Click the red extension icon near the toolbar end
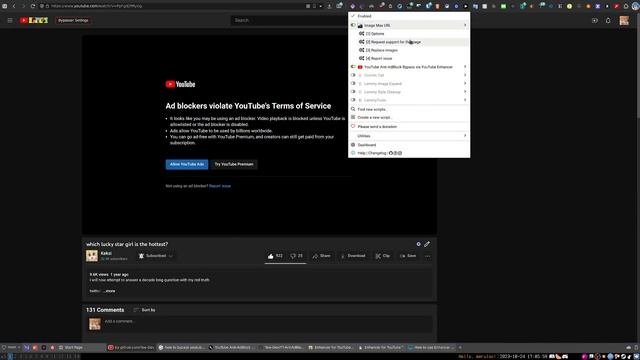Viewport: 640px width, 360px height. pyautogui.click(x=617, y=6)
